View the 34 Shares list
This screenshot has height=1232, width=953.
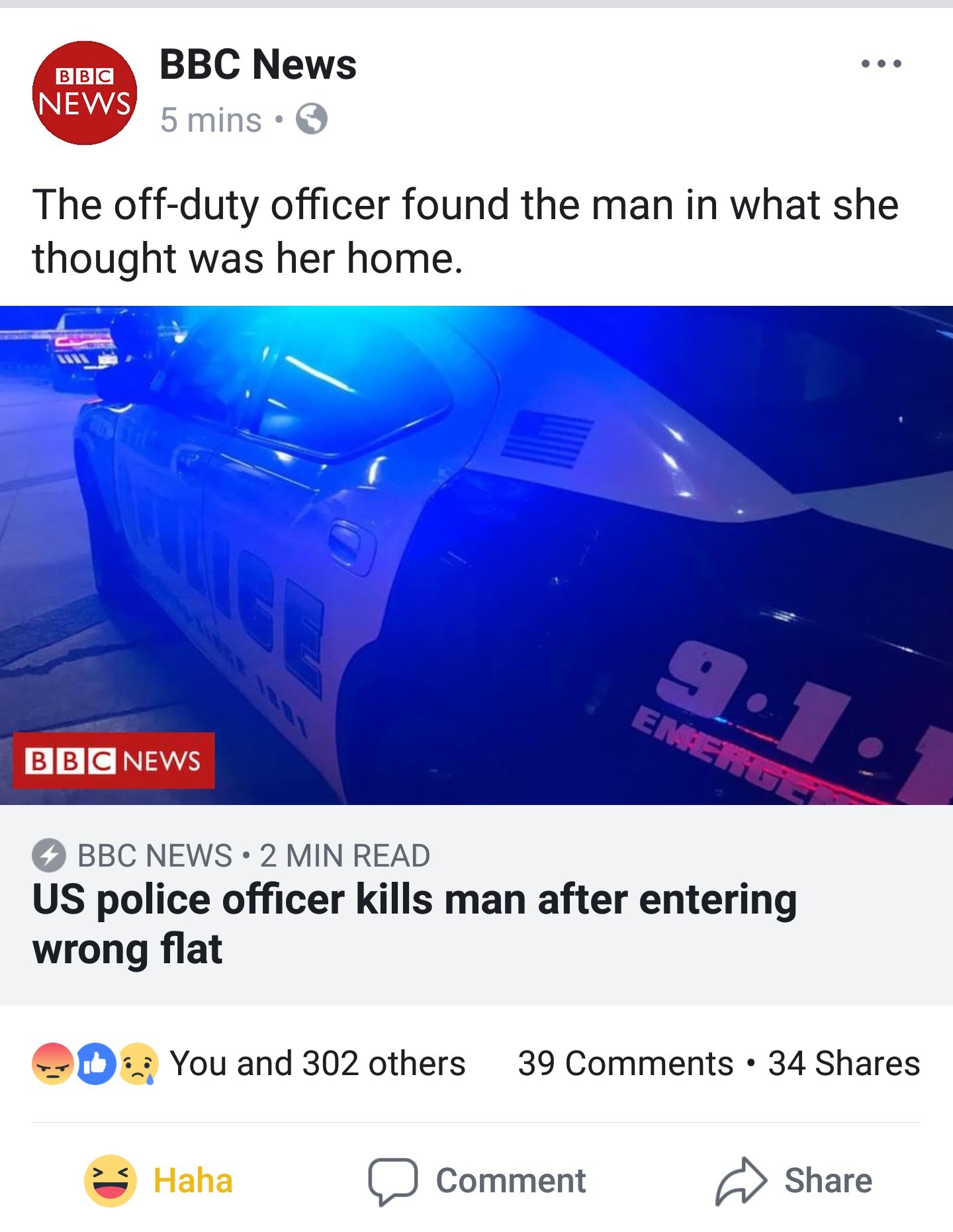(x=844, y=1064)
